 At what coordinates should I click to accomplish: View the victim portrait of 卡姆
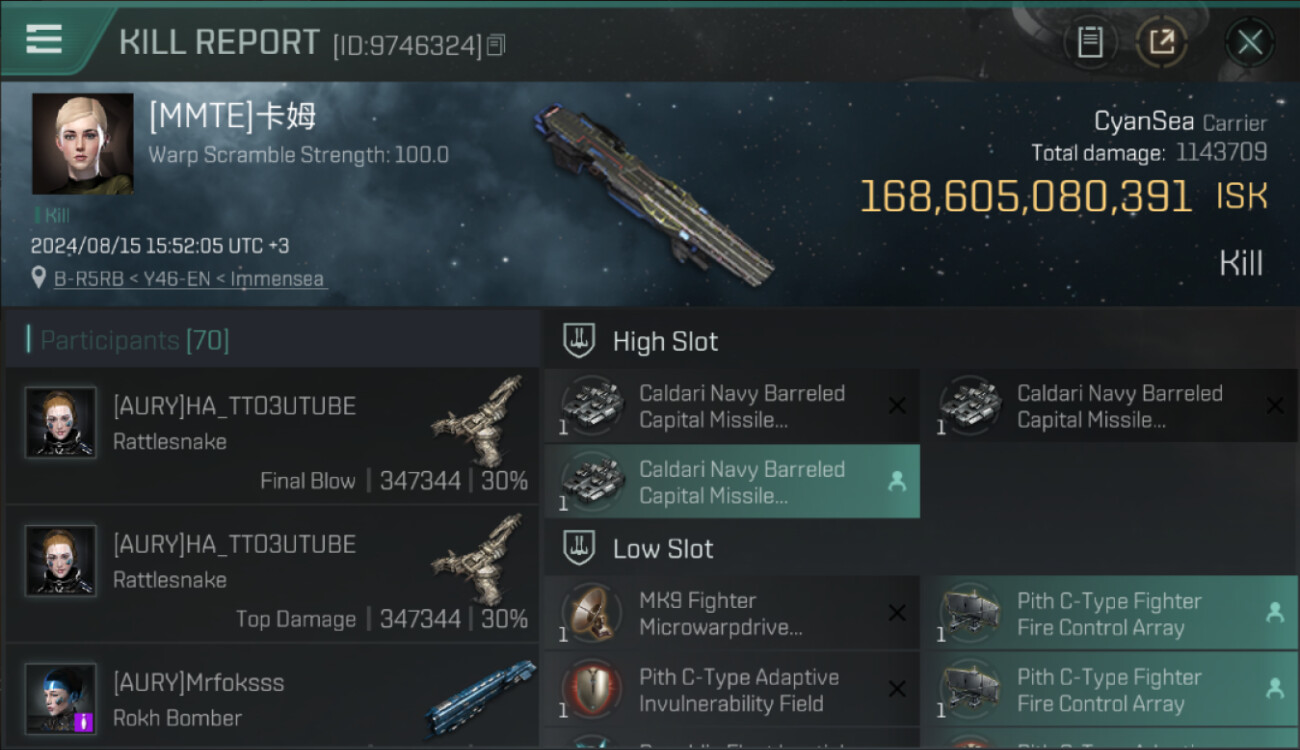click(83, 144)
